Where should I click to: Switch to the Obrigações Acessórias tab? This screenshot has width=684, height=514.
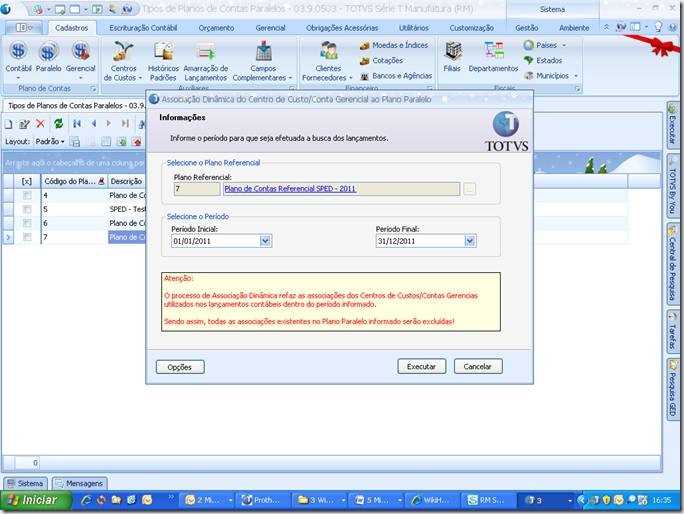(x=342, y=28)
